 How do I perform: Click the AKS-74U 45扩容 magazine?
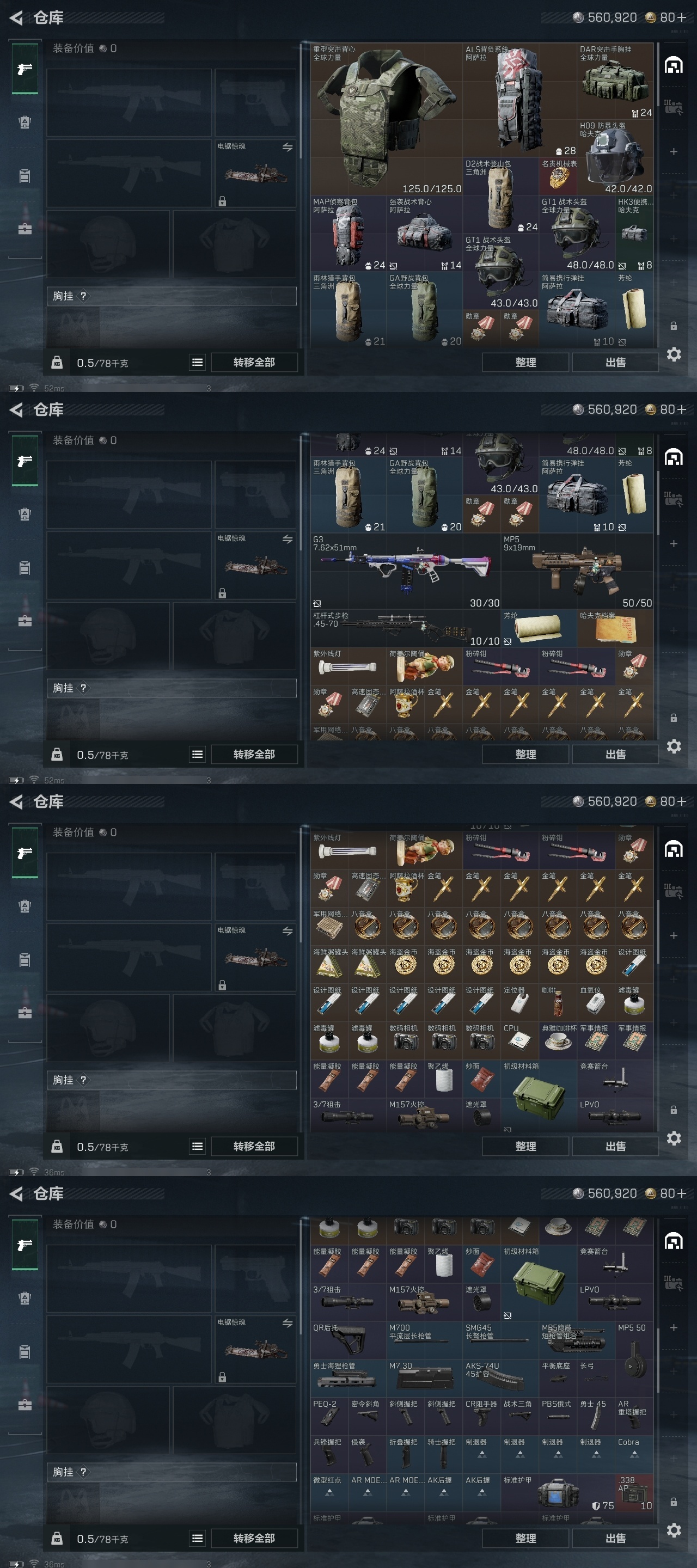click(x=500, y=1377)
